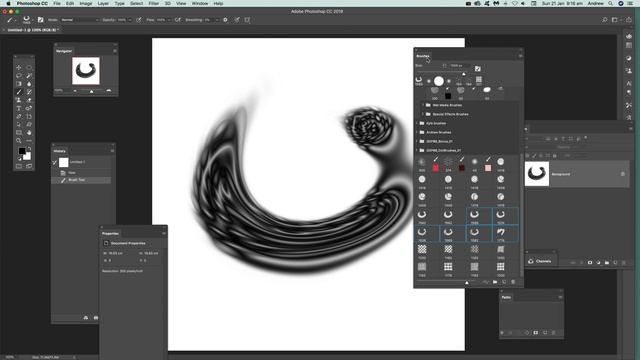The height and width of the screenshot is (360, 640).
Task: Expand the Special Effects Brushes folder
Action: point(423,114)
